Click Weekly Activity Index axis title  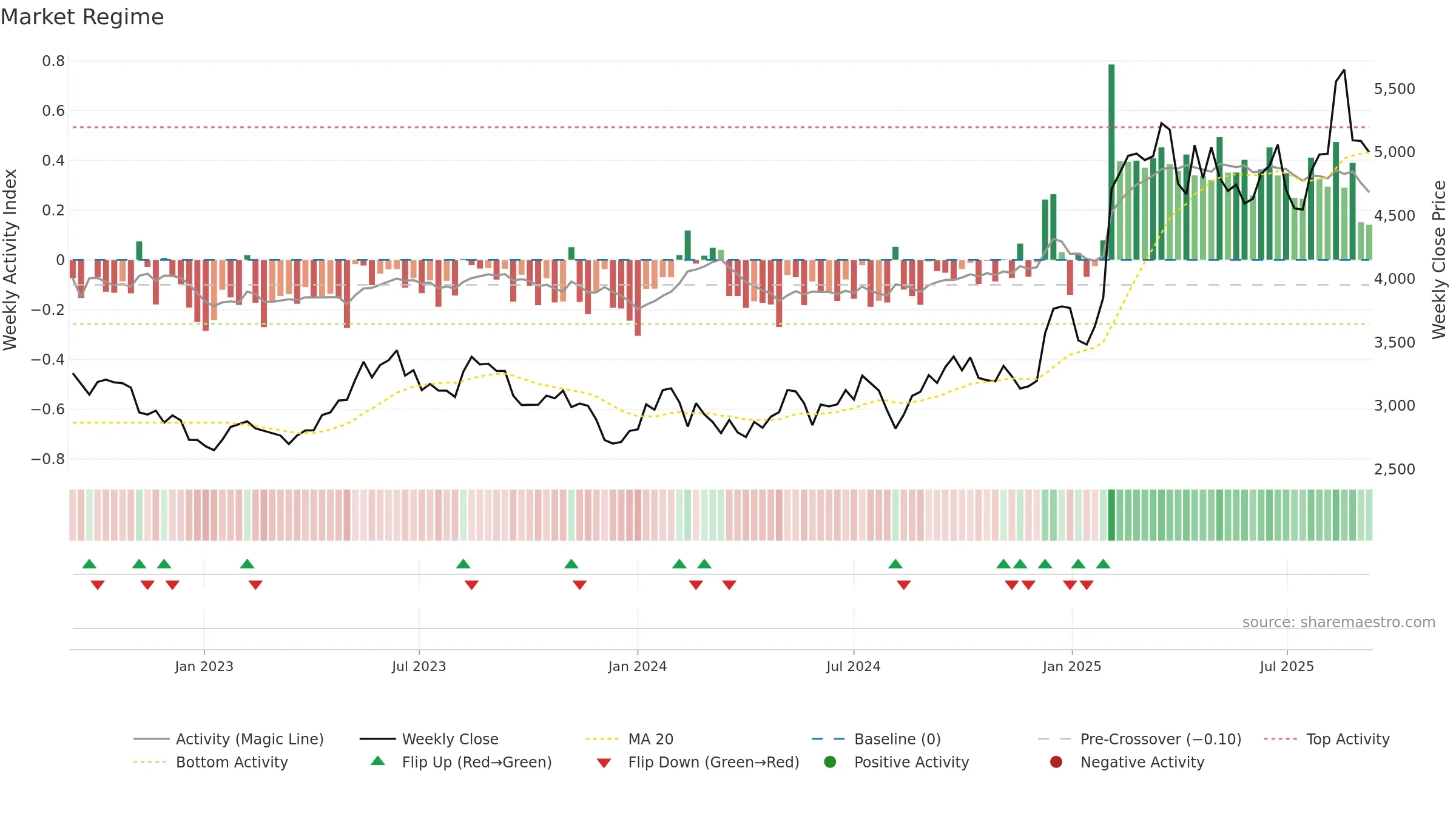click(x=10, y=260)
